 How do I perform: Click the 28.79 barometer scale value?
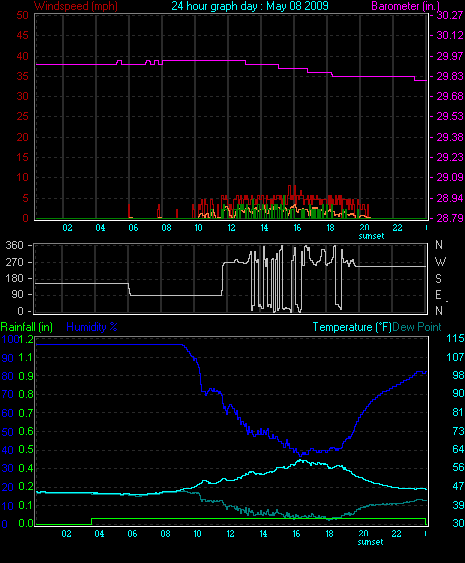[450, 218]
